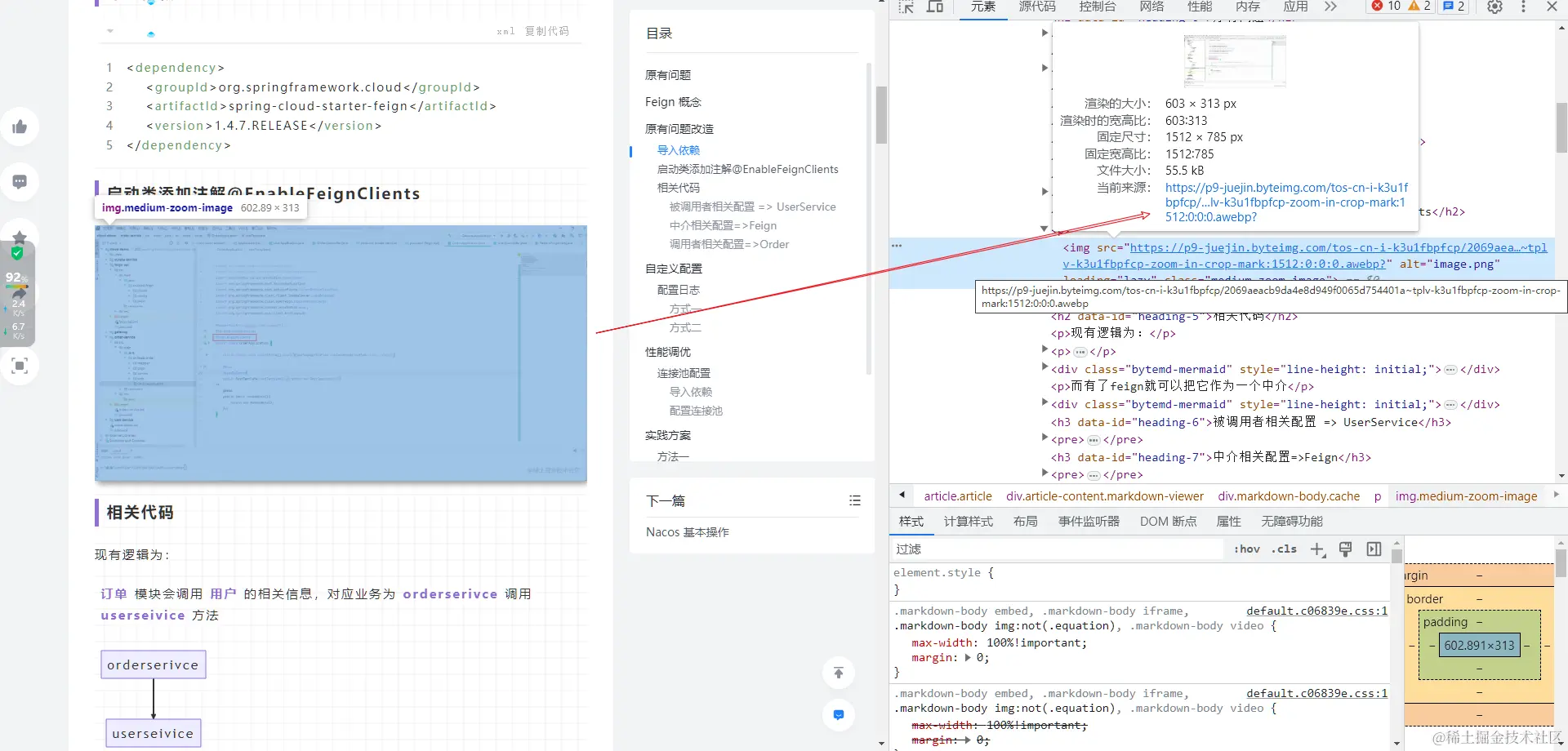Open the 内存 Memory tab
This screenshot has height=751, width=1568.
click(1248, 7)
